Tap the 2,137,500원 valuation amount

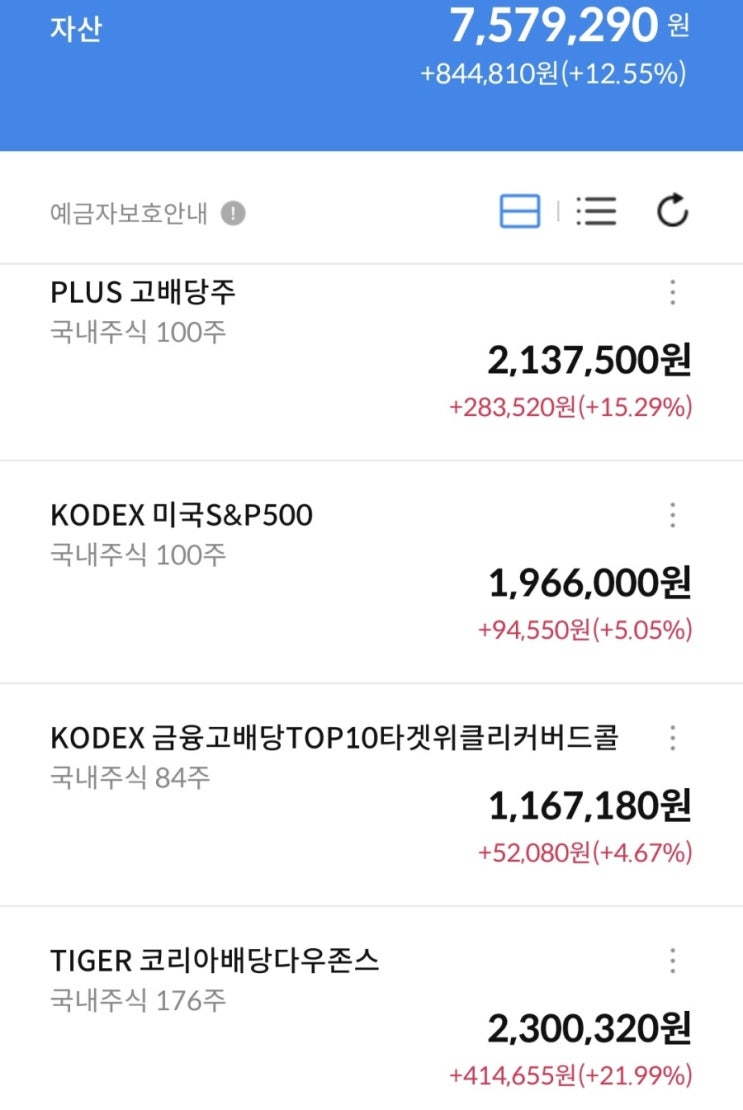(589, 360)
